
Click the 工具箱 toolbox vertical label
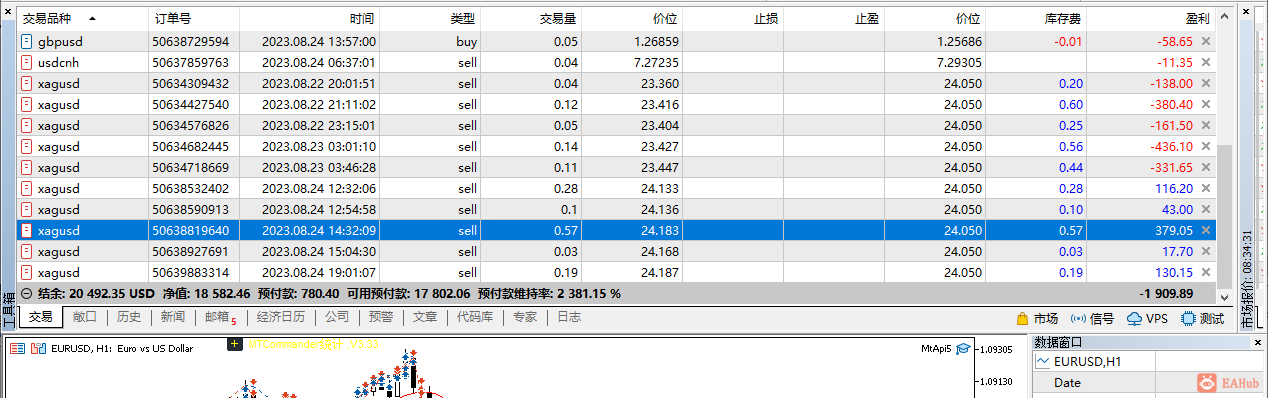[x=8, y=309]
